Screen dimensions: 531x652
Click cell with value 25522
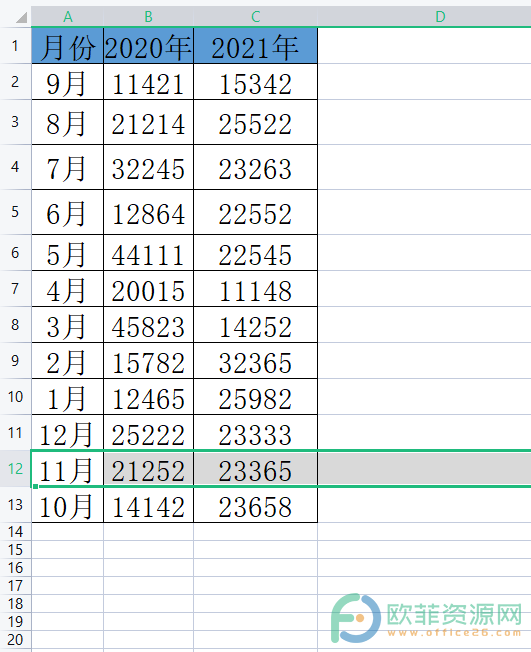click(255, 122)
